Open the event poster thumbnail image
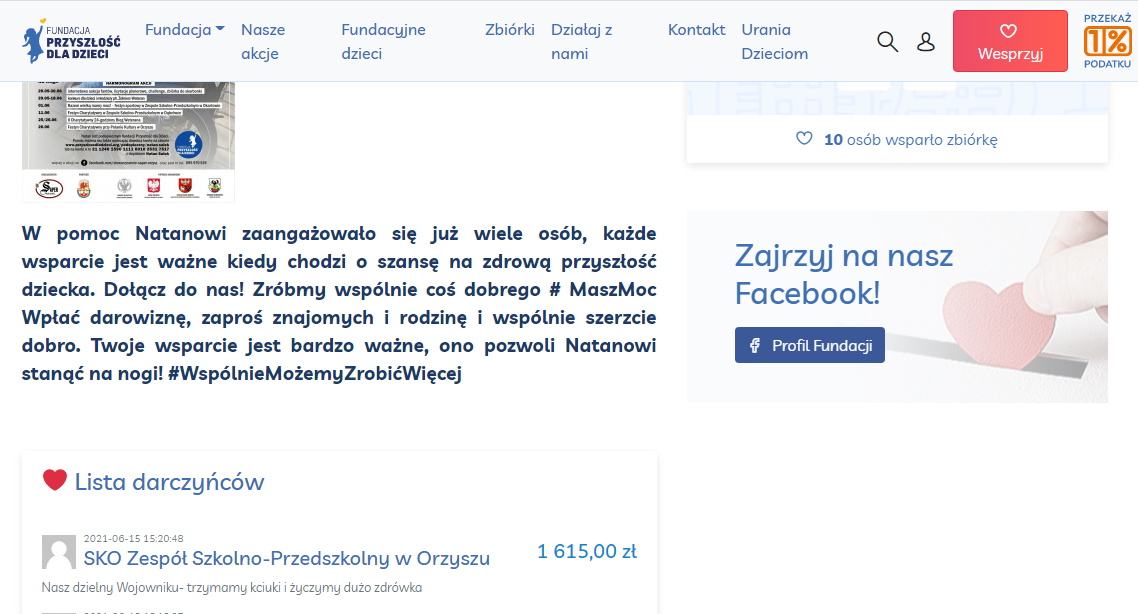This screenshot has height=614, width=1138. [128, 142]
